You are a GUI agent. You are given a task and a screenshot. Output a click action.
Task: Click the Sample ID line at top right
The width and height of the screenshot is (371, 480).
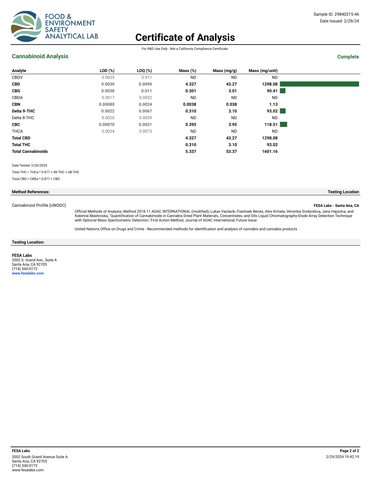336,14
